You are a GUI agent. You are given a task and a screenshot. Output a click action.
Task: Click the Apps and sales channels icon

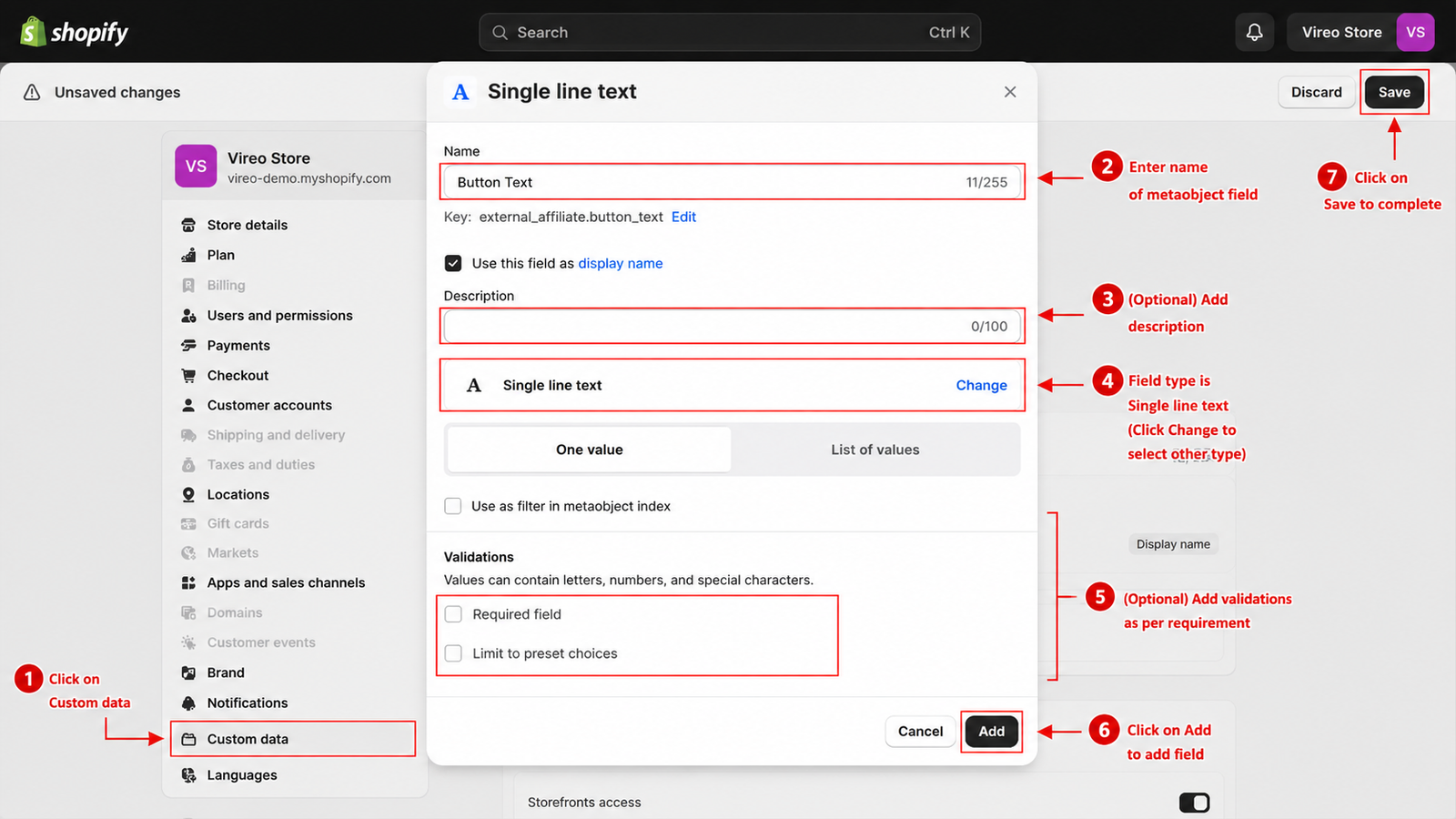[x=188, y=582]
